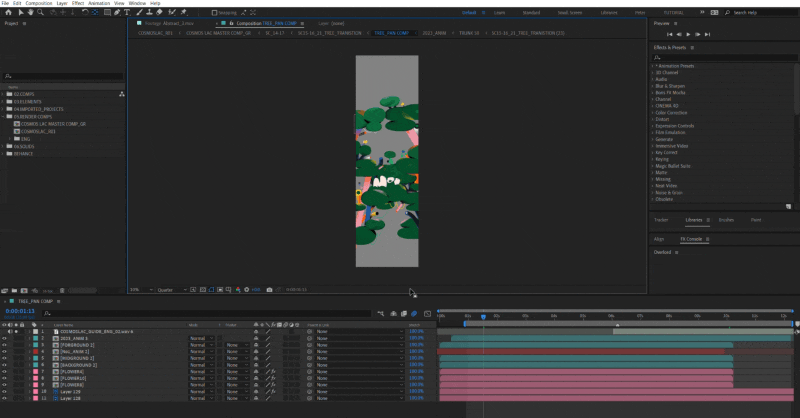Open the Quarter resolution dropdown

pos(171,290)
